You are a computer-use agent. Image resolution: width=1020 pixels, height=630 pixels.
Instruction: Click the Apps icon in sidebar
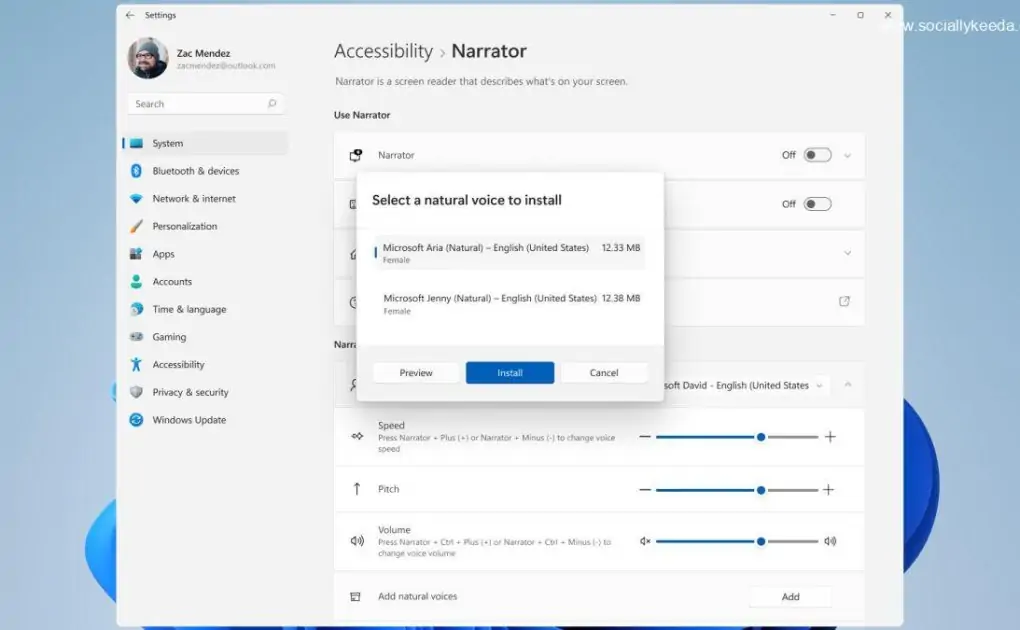136,254
